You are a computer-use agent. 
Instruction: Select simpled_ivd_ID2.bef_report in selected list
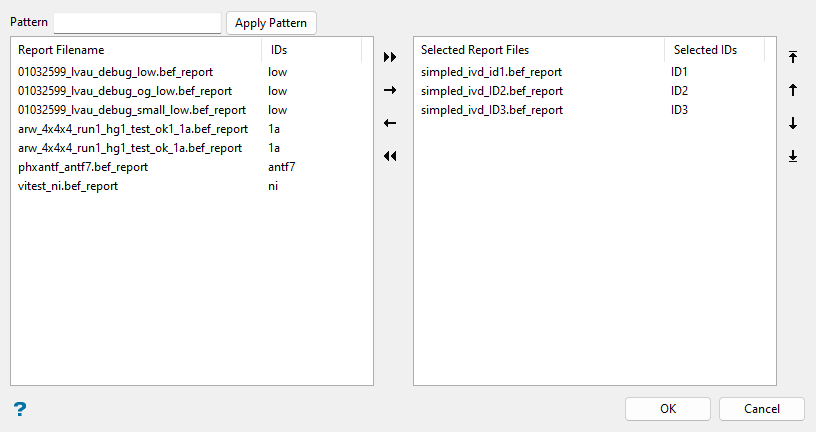[x=492, y=91]
